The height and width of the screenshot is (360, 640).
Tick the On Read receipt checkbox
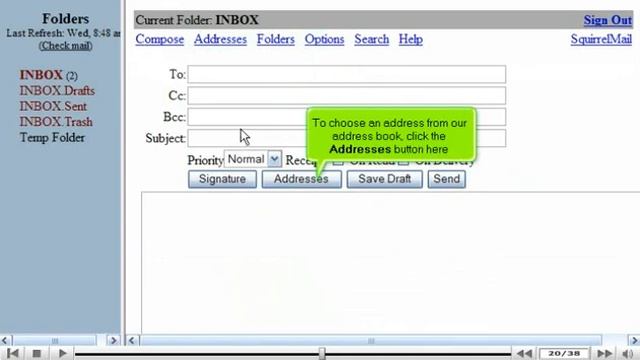[x=338, y=162]
